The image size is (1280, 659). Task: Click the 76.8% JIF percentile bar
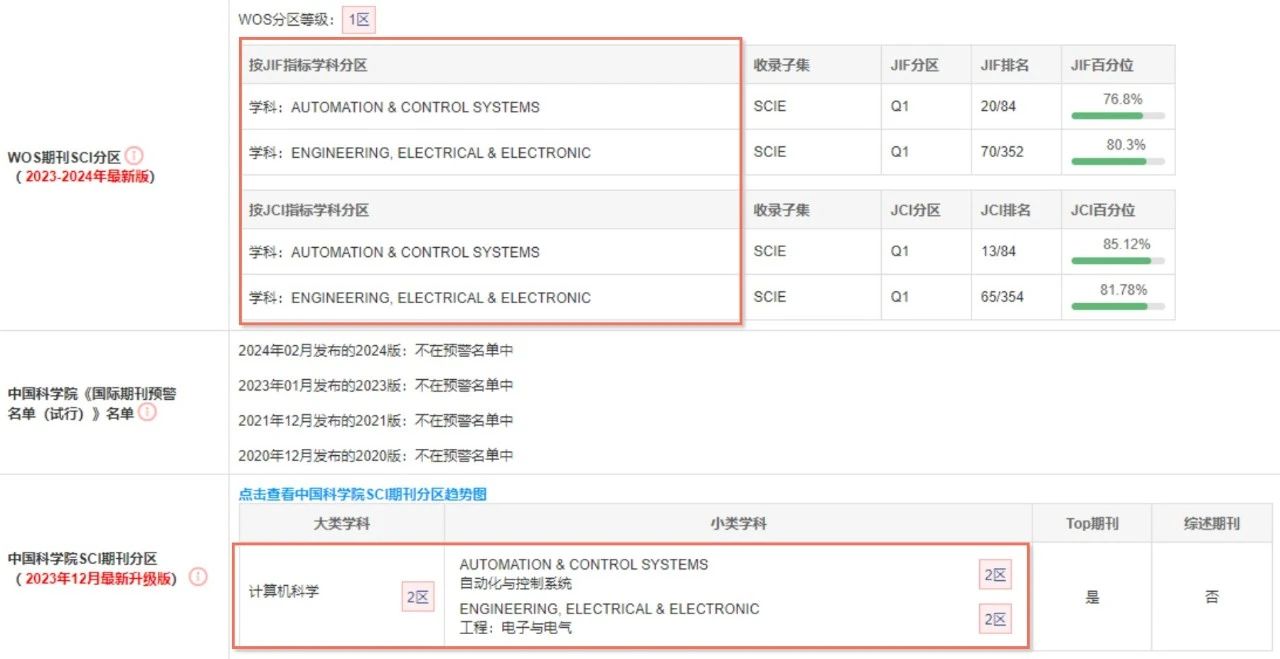click(x=1118, y=115)
